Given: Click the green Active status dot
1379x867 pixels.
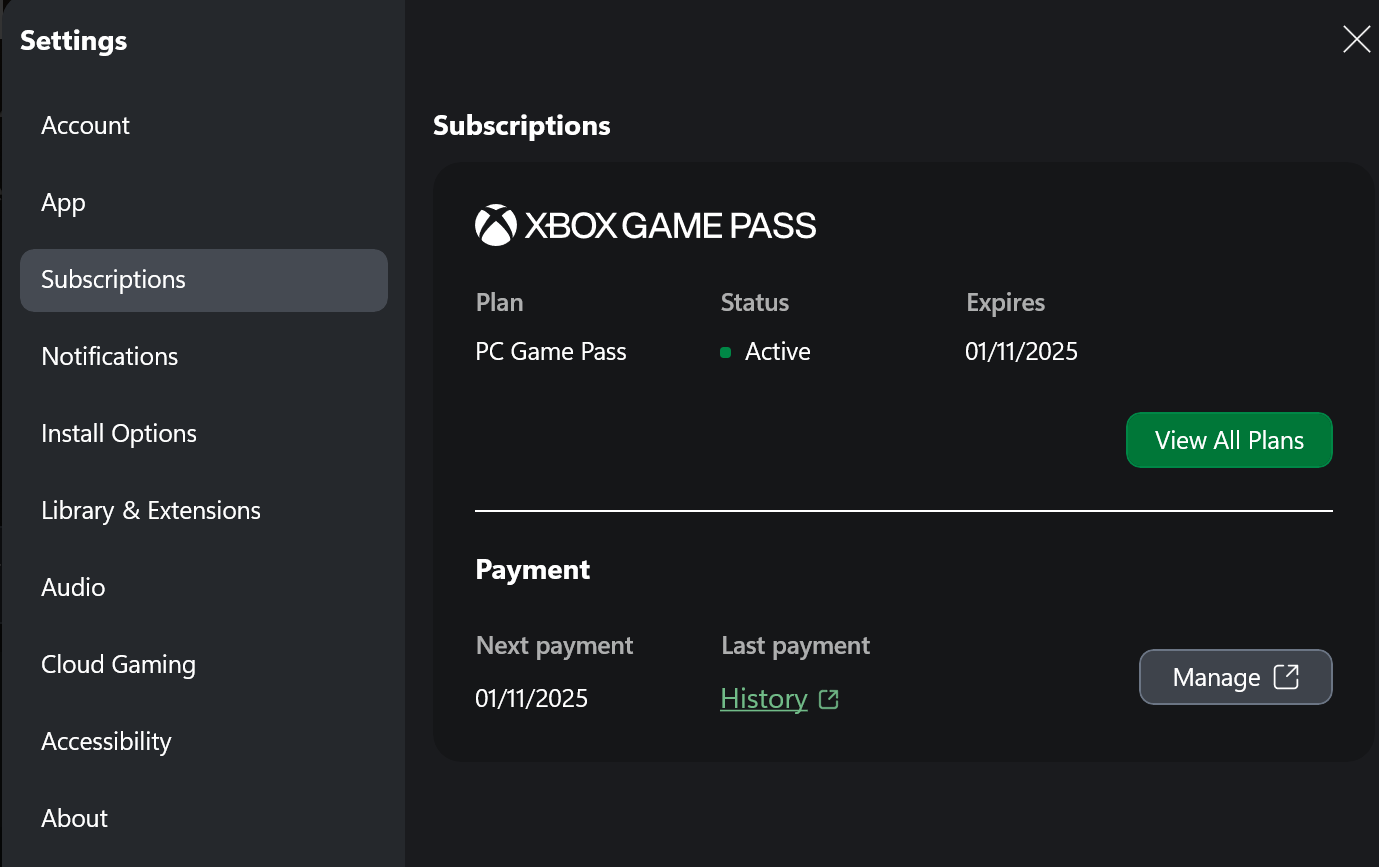Looking at the screenshot, I should 726,352.
